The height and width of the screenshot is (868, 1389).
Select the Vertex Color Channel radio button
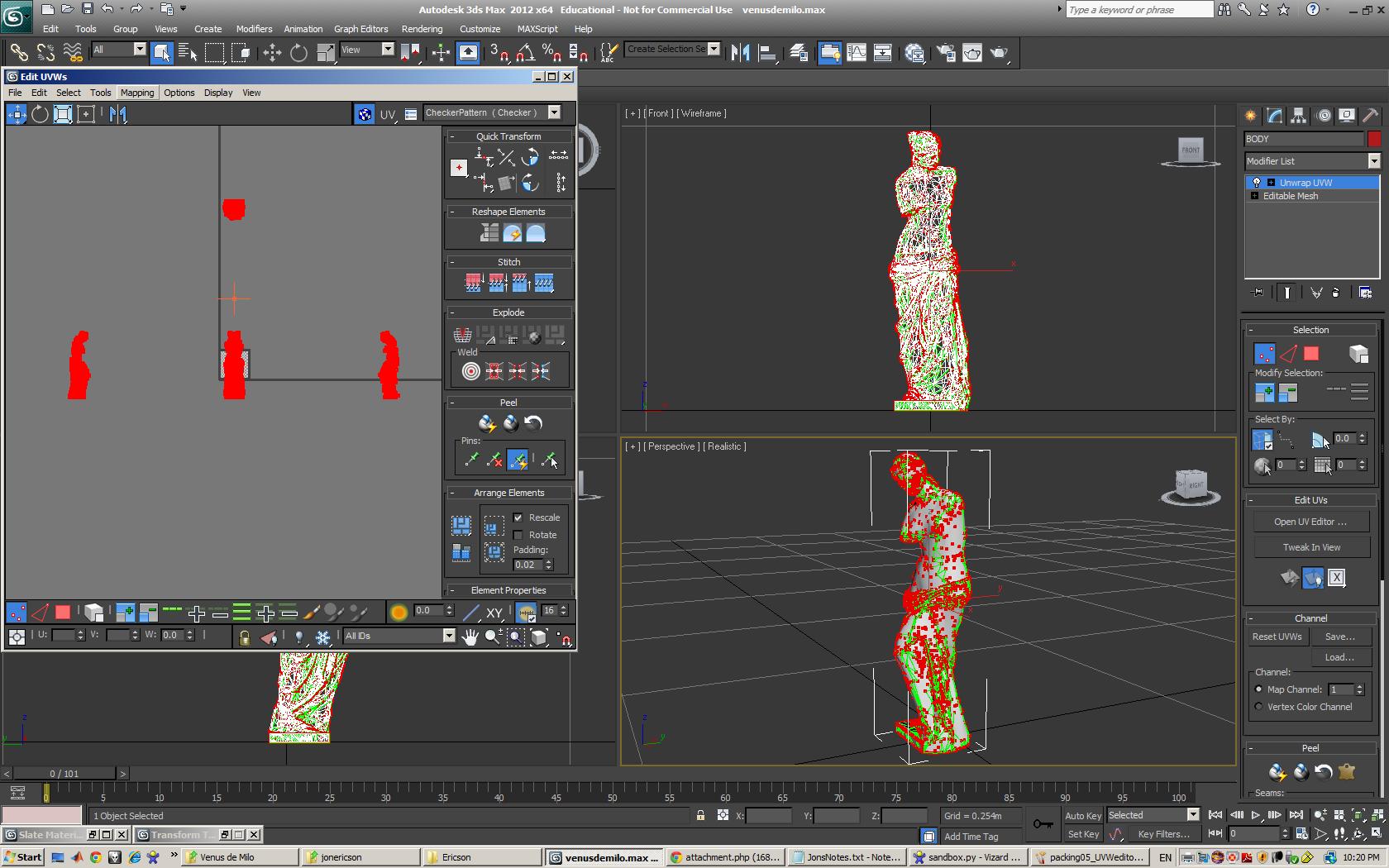(x=1259, y=707)
